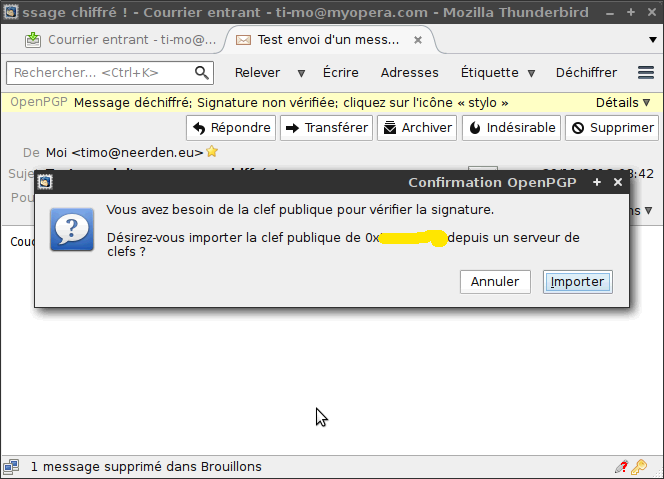Click the search magnifier icon
The image size is (664, 479).
202,73
